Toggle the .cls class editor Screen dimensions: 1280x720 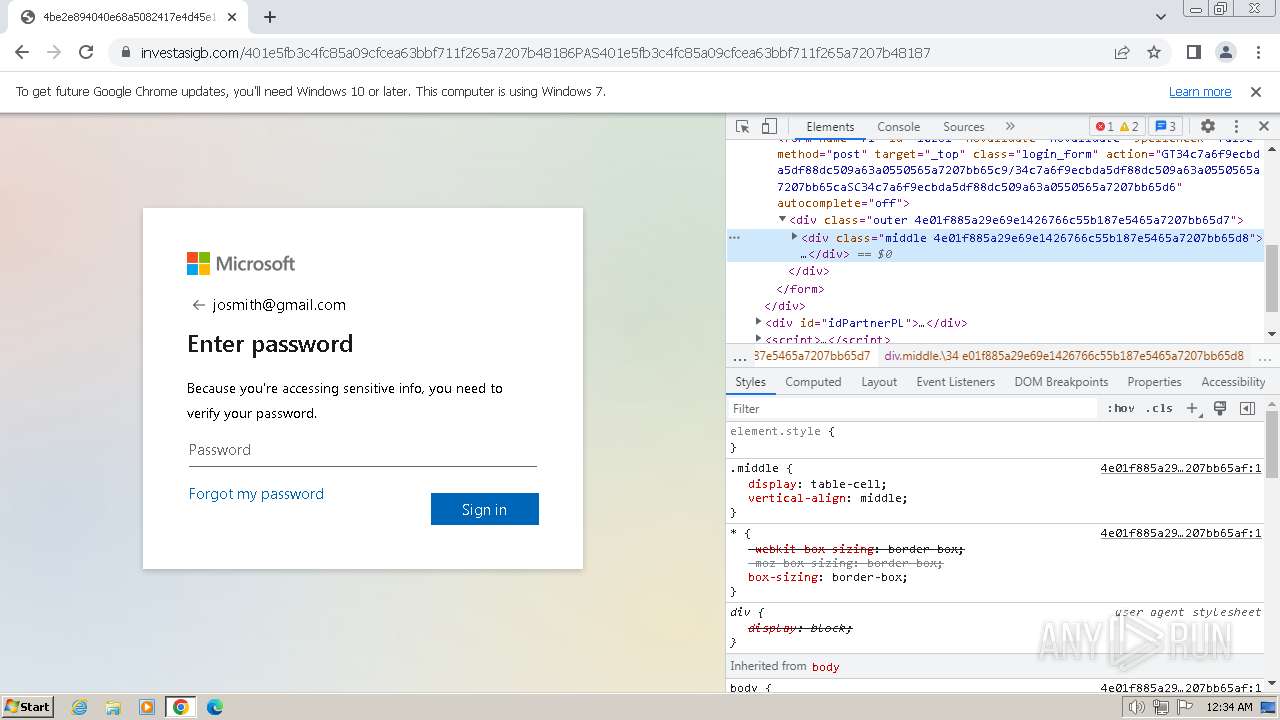coord(1159,408)
